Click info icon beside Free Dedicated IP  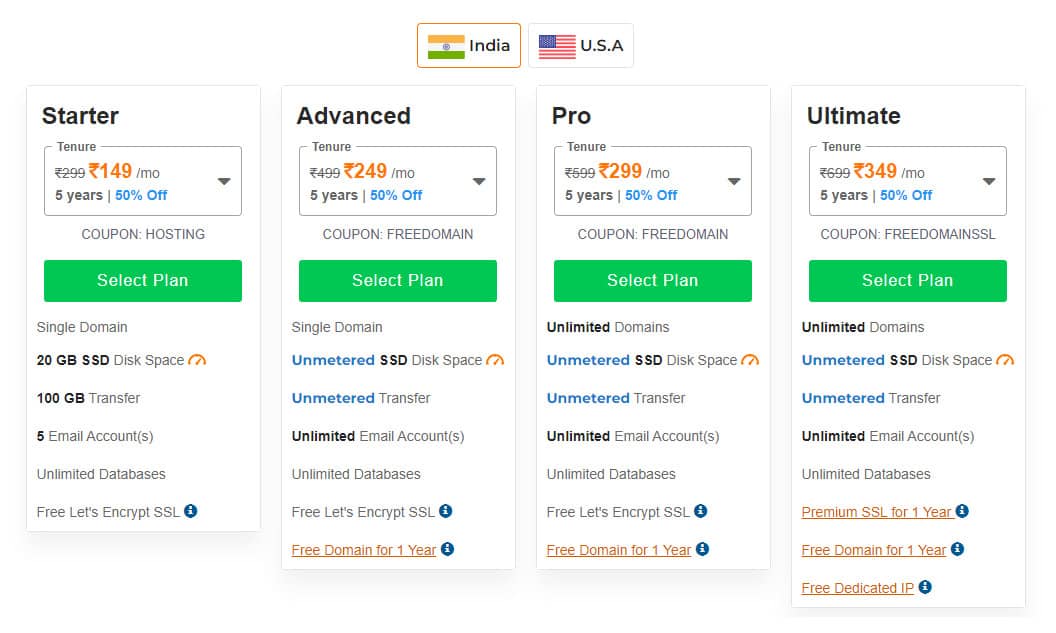(x=925, y=588)
